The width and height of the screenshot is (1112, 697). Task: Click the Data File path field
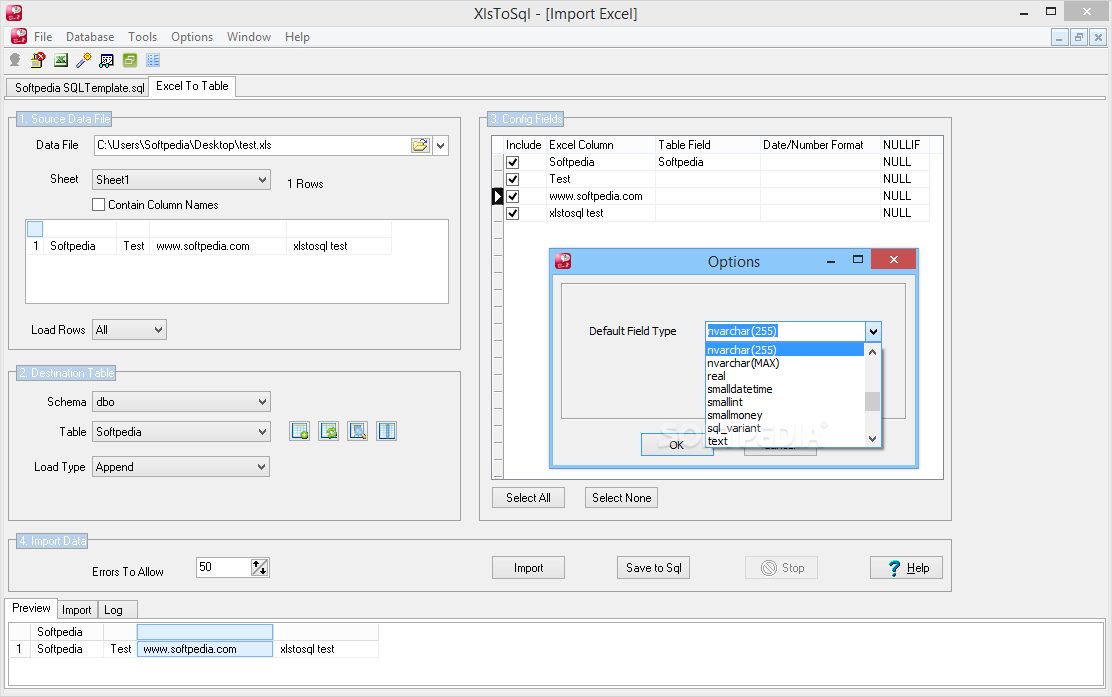tap(252, 145)
